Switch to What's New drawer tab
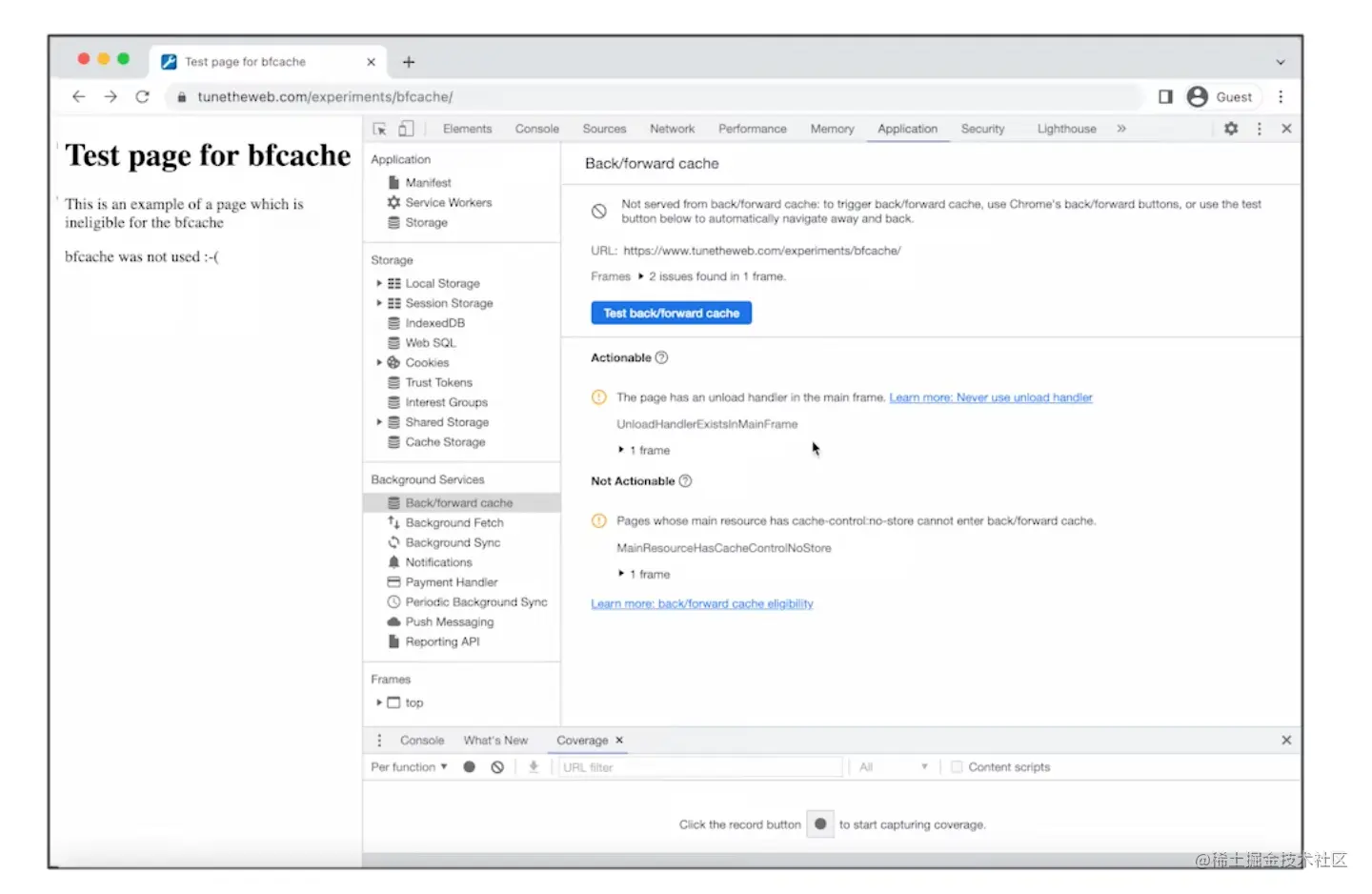Image resolution: width=1372 pixels, height=894 pixels. (x=495, y=741)
